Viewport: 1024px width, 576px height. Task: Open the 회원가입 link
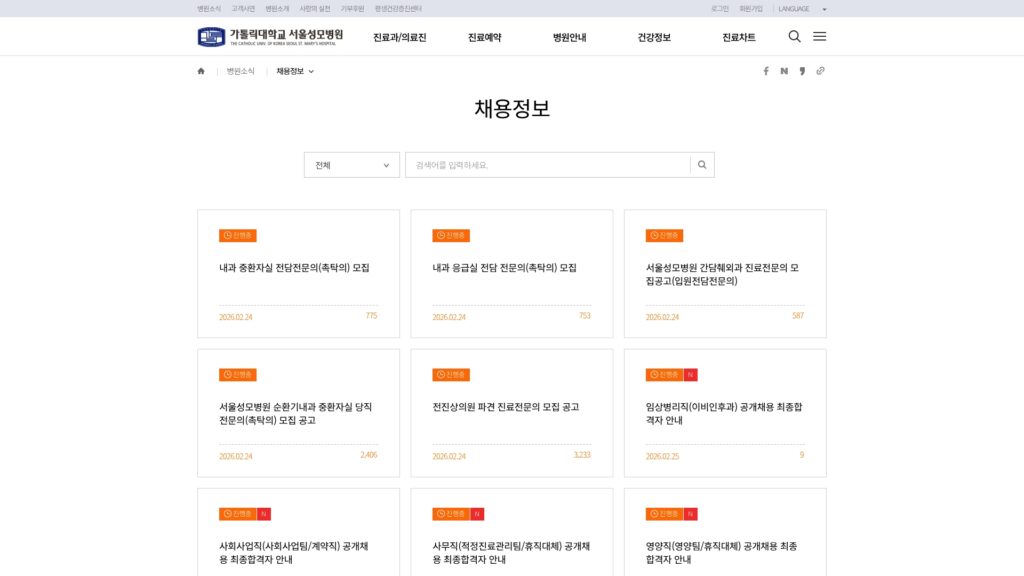pyautogui.click(x=751, y=8)
